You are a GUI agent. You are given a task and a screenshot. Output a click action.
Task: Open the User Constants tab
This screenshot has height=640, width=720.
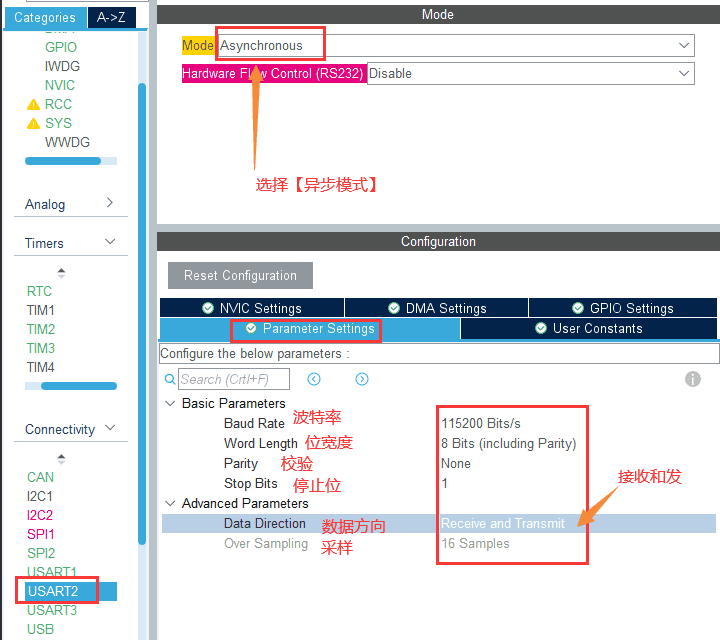(588, 328)
